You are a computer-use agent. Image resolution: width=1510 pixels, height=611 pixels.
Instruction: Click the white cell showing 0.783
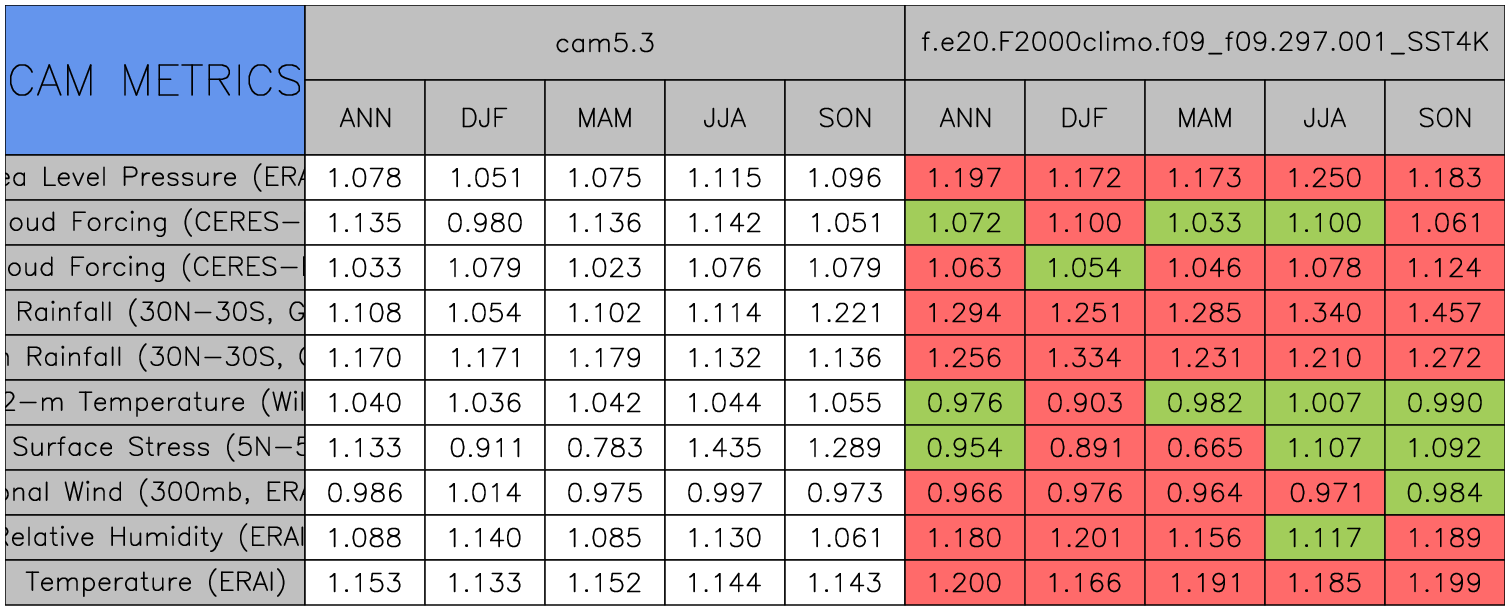point(604,448)
